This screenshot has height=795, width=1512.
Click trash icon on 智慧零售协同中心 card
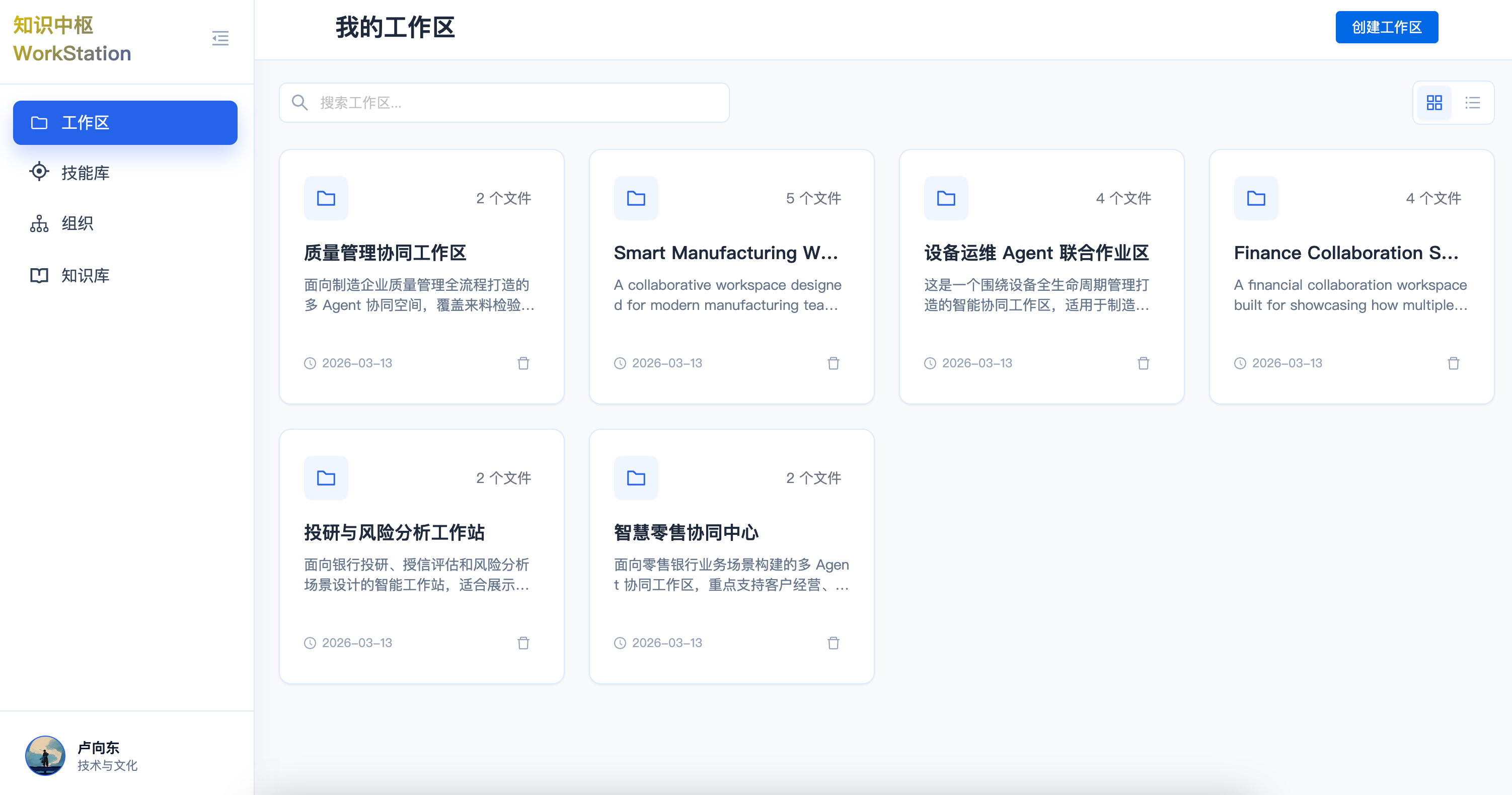point(833,643)
